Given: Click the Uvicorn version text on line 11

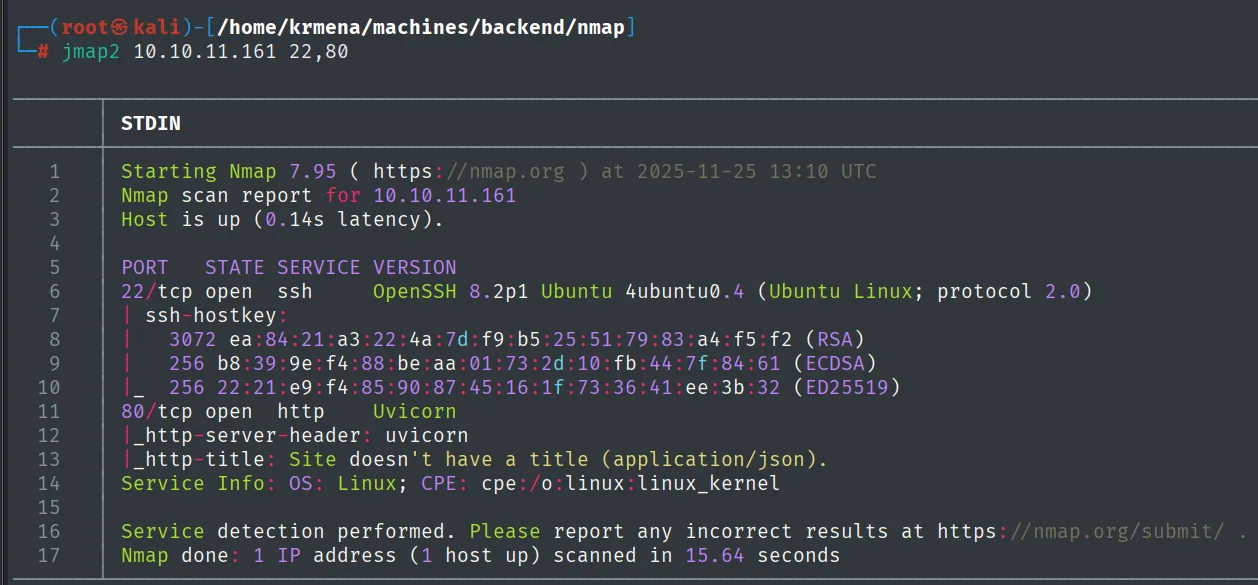Looking at the screenshot, I should pos(415,411).
